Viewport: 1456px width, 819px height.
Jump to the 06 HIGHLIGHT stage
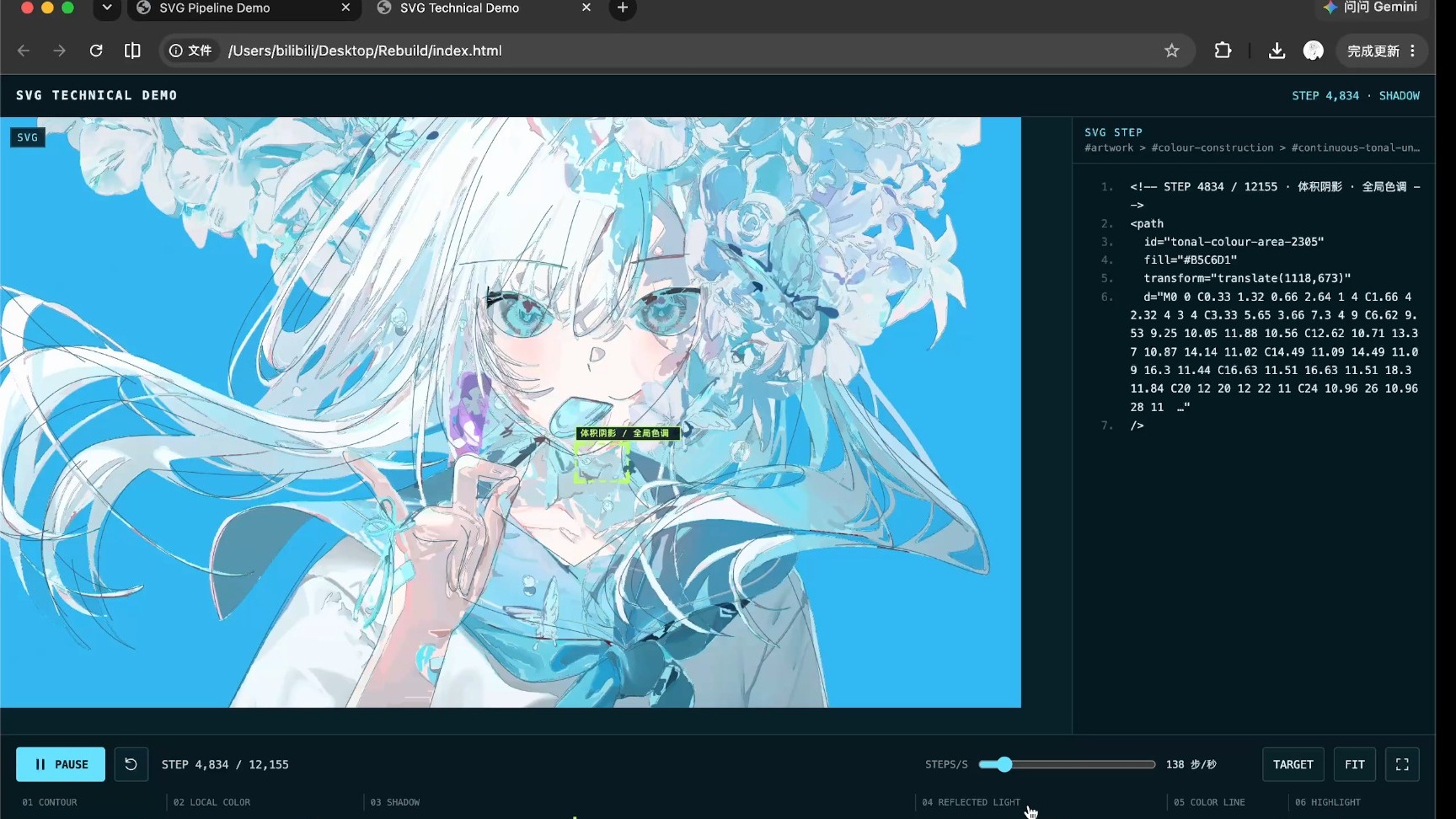pos(1328,802)
